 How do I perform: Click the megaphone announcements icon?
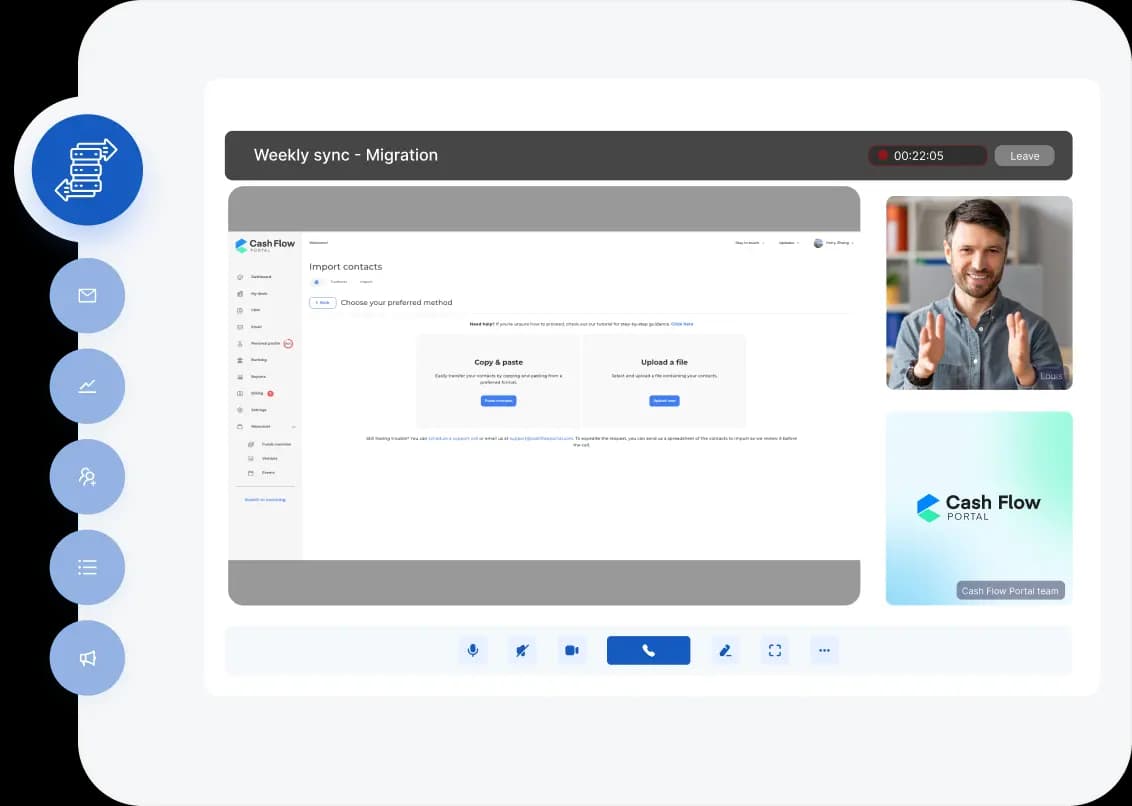pos(87,658)
